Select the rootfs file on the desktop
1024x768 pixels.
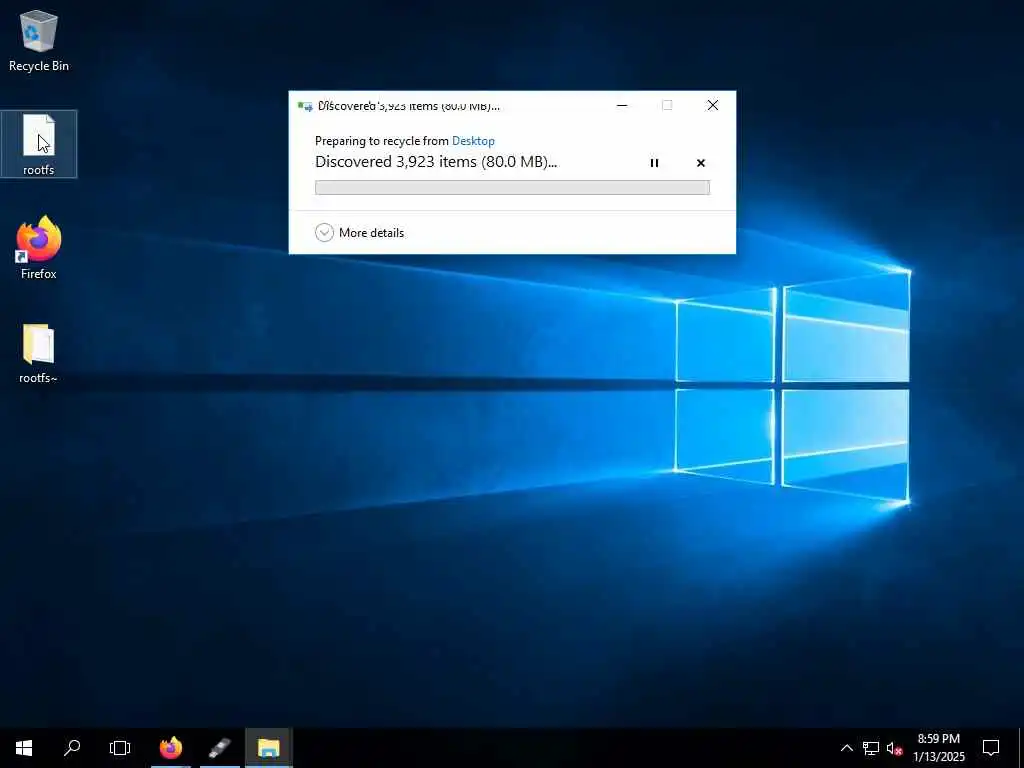pos(39,144)
